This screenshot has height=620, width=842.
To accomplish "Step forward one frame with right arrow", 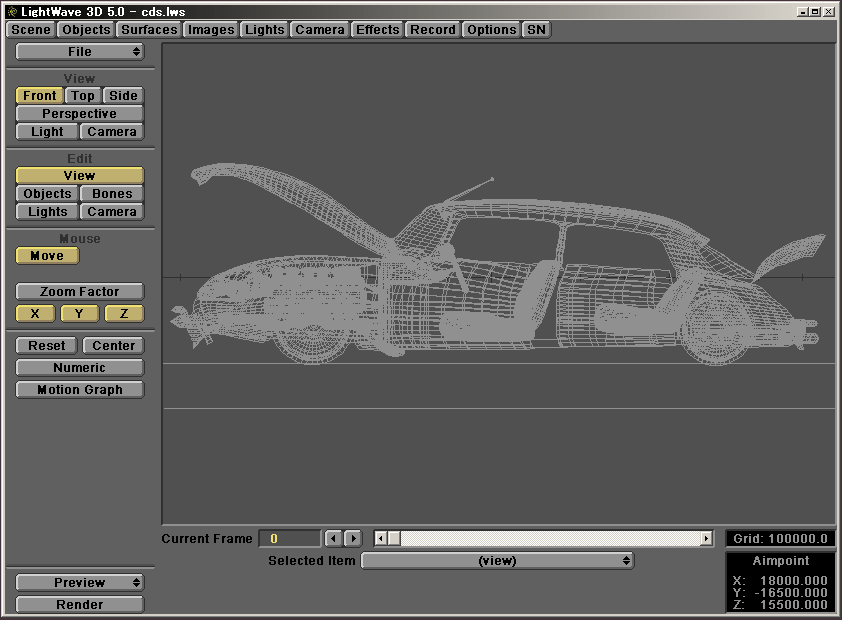I will pos(352,539).
